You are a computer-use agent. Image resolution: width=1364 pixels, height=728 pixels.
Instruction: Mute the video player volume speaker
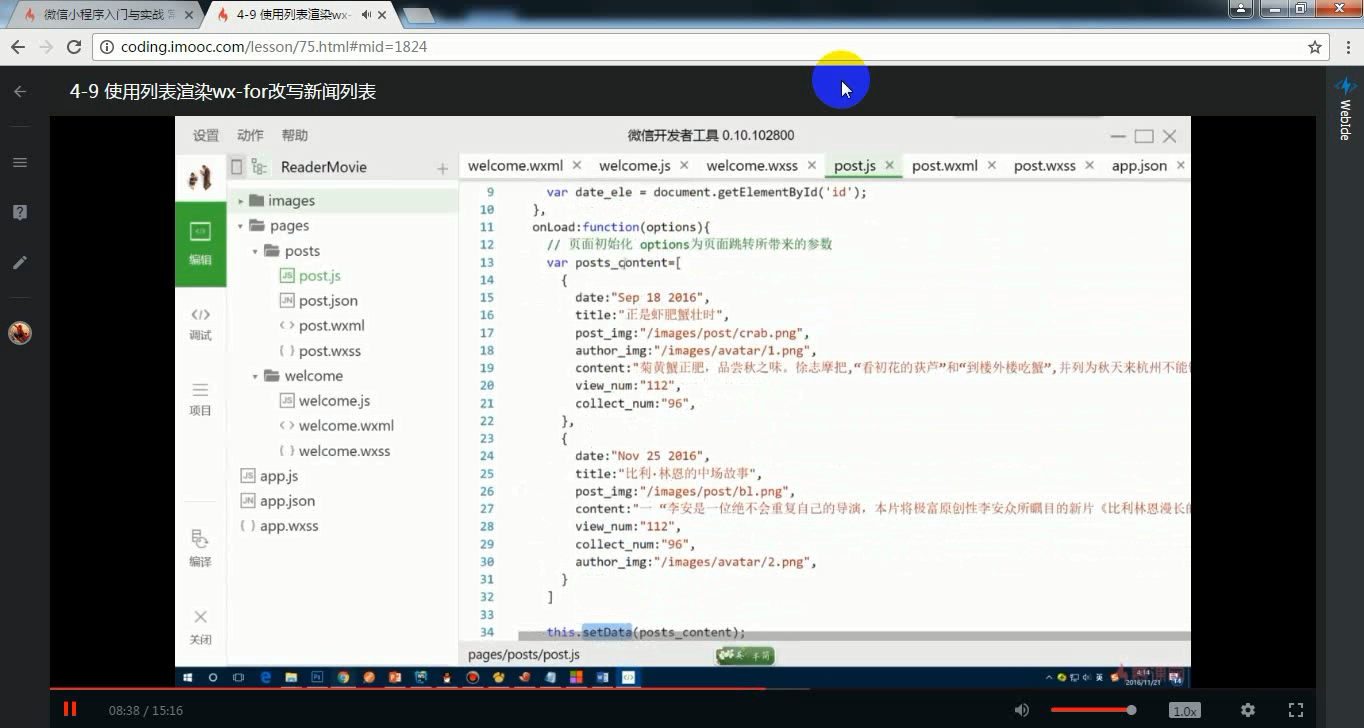pyautogui.click(x=1021, y=710)
